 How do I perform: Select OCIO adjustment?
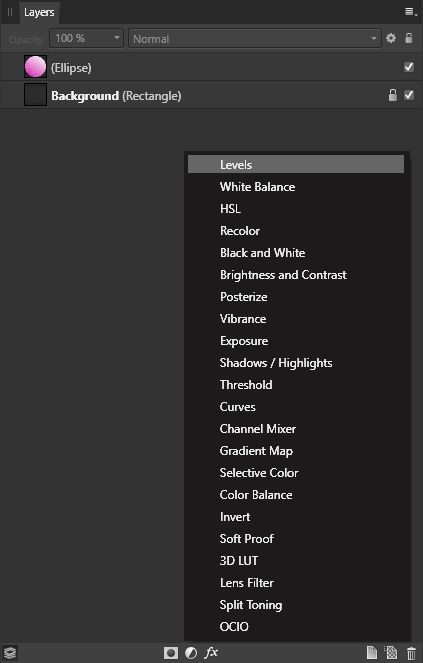[x=296, y=626]
